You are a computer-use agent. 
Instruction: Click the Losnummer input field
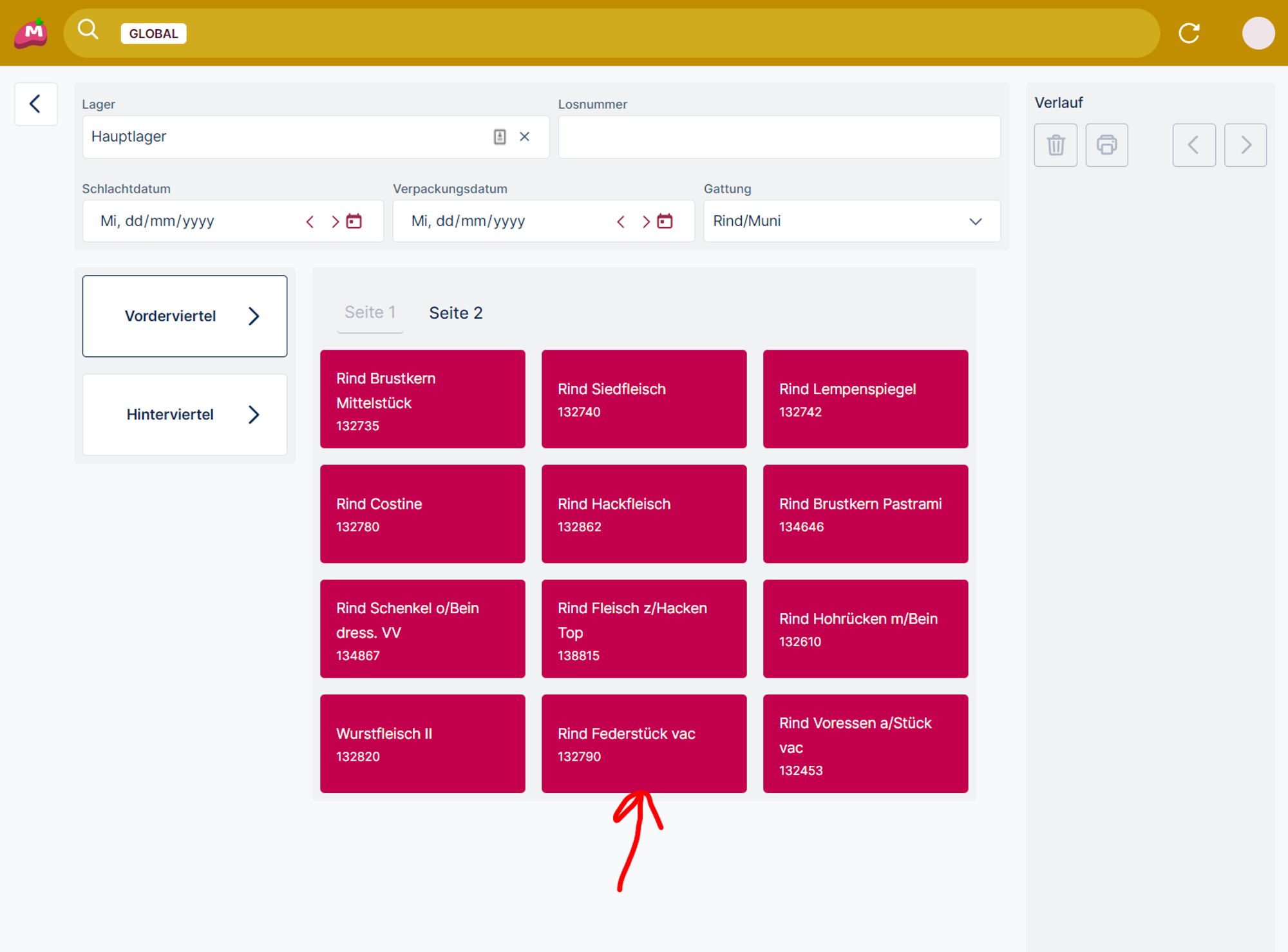click(779, 137)
